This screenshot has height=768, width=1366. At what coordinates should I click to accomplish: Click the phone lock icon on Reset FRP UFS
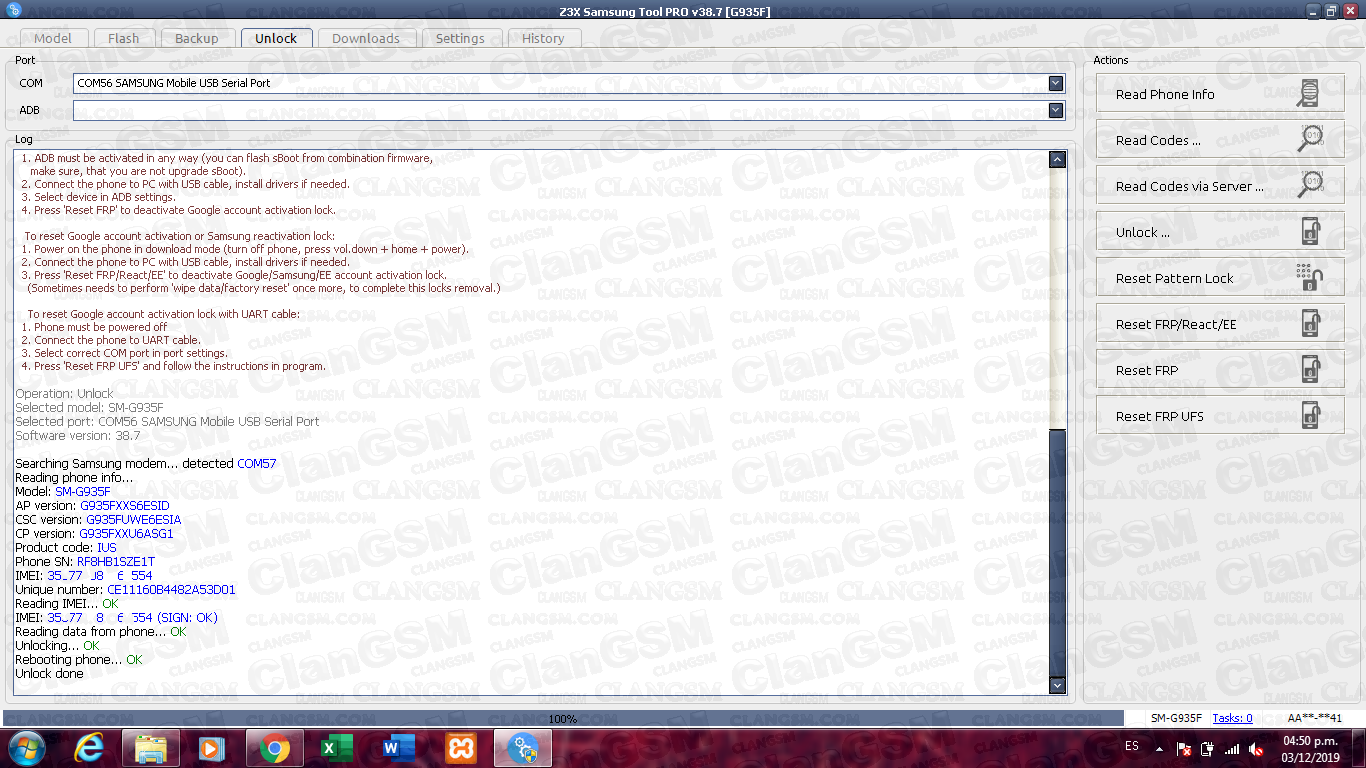[x=1310, y=417]
